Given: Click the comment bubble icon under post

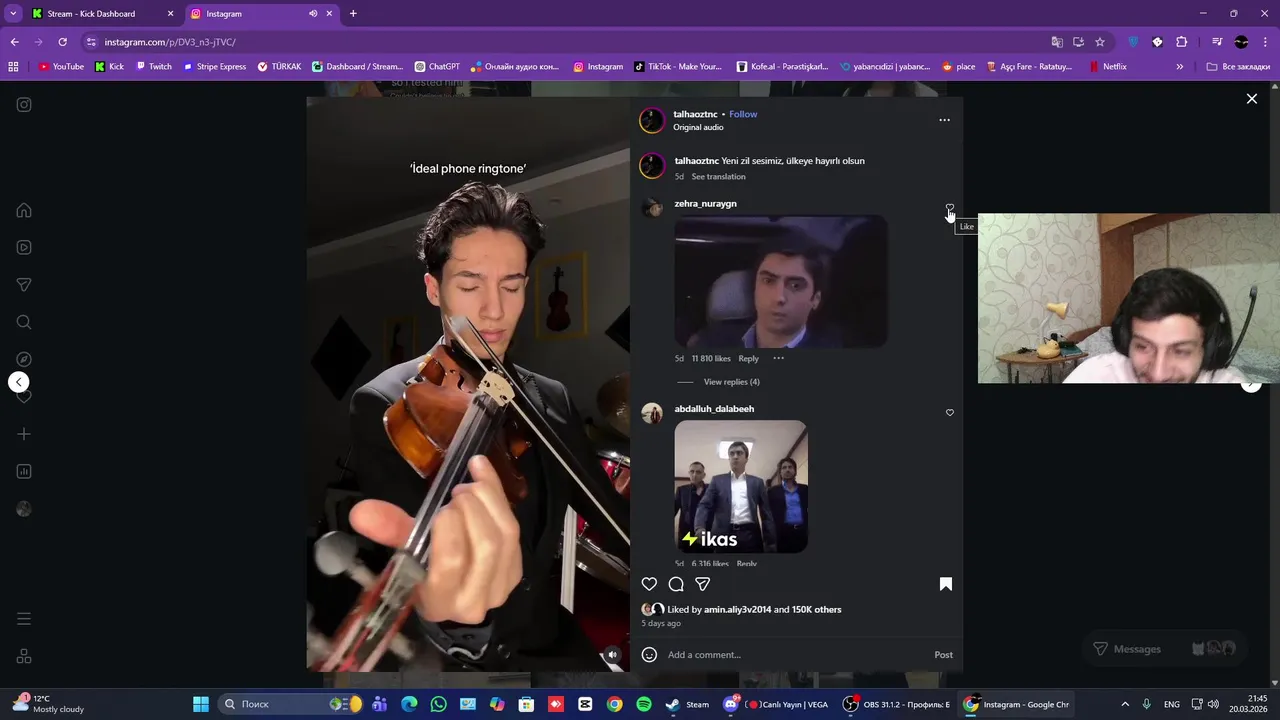Looking at the screenshot, I should click(676, 584).
